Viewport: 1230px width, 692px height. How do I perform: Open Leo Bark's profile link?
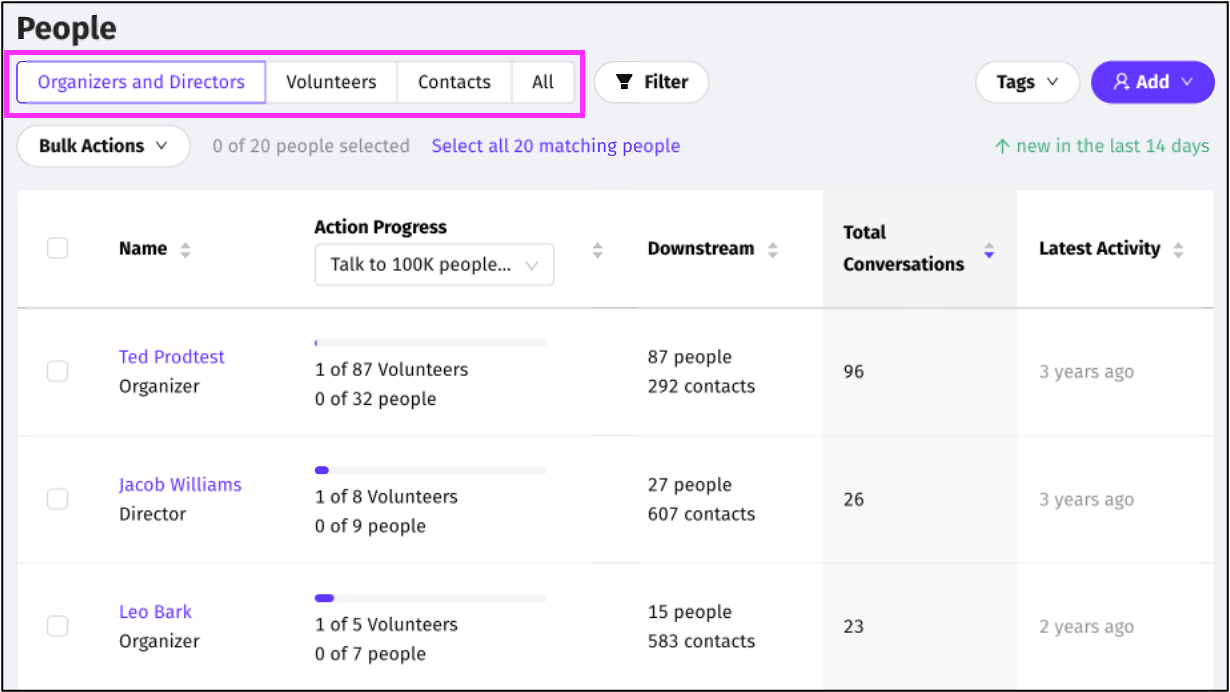coord(155,612)
